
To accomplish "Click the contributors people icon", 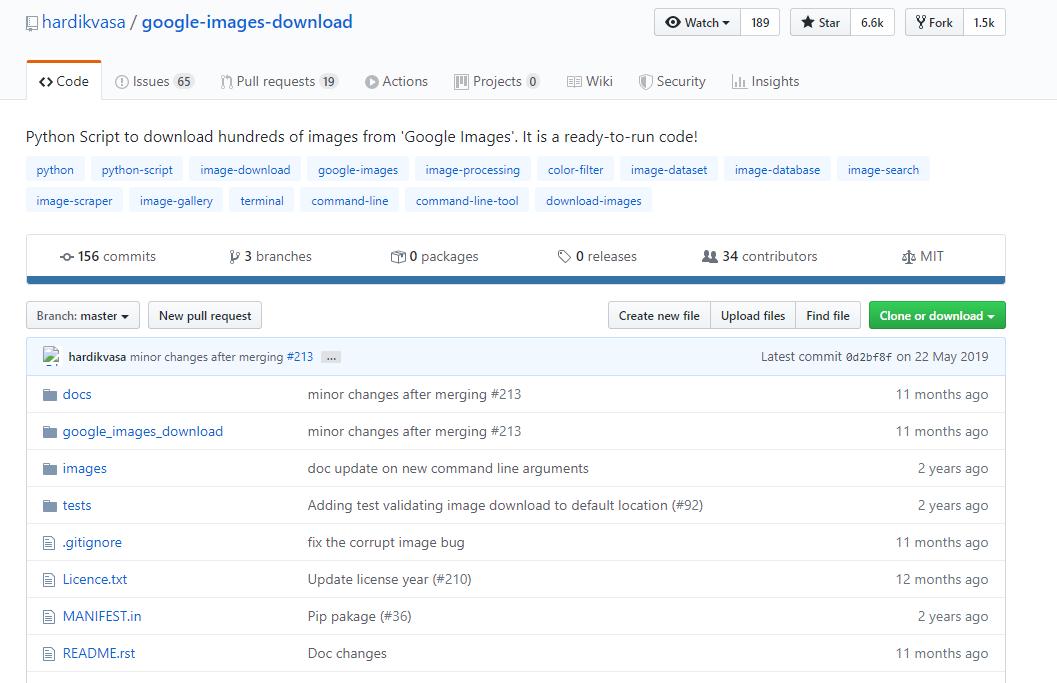I will click(710, 257).
